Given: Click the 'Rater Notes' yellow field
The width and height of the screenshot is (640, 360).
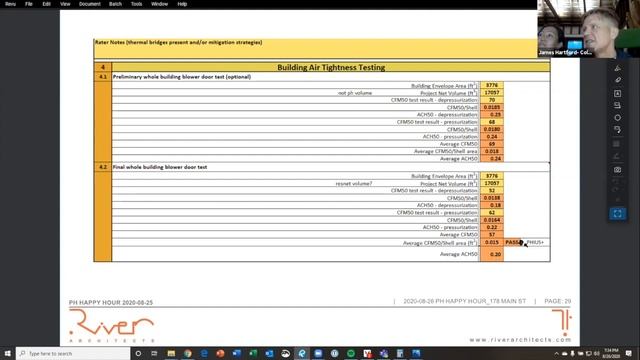Looking at the screenshot, I should [315, 49].
